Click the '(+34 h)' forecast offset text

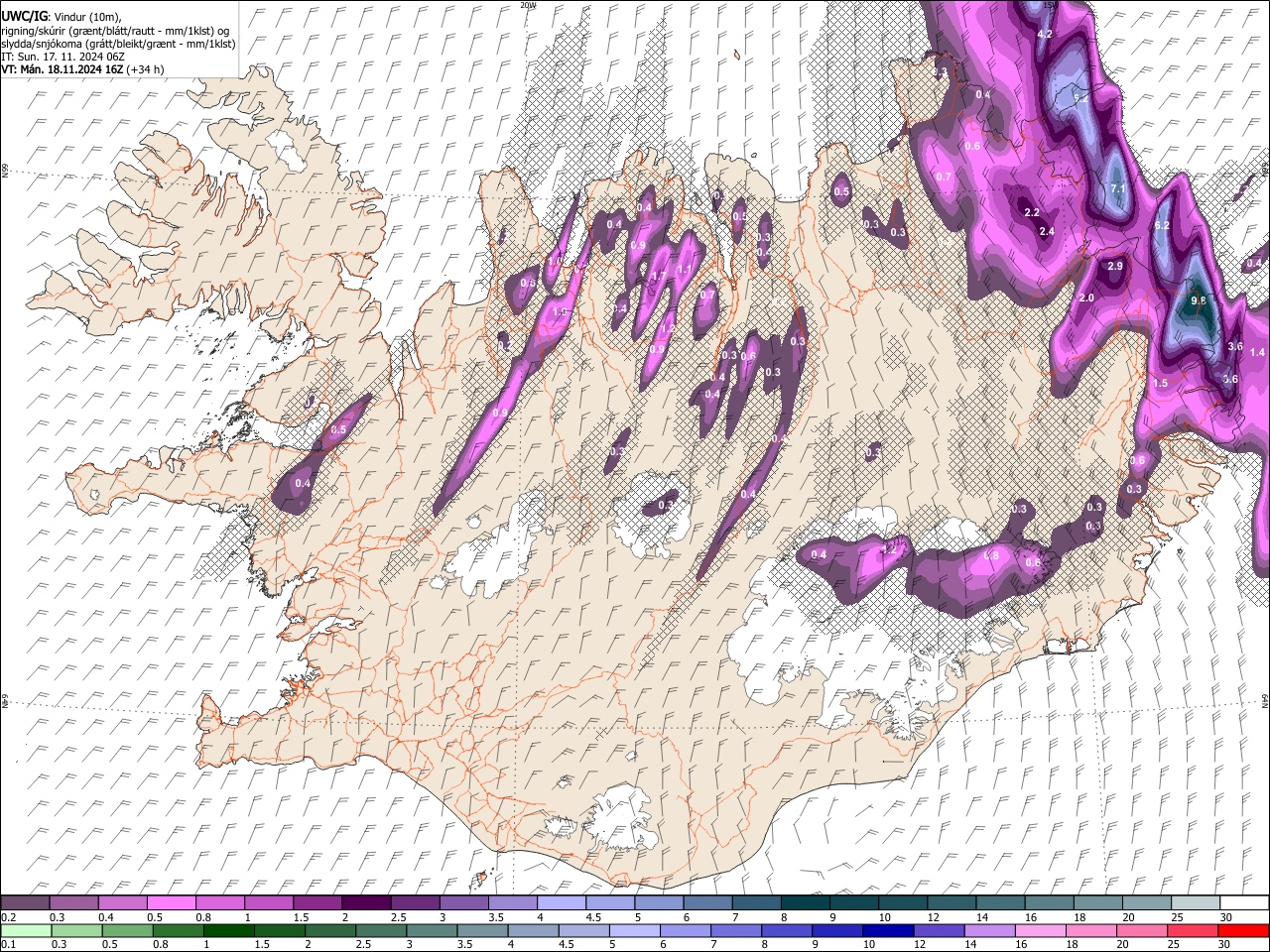click(x=146, y=69)
